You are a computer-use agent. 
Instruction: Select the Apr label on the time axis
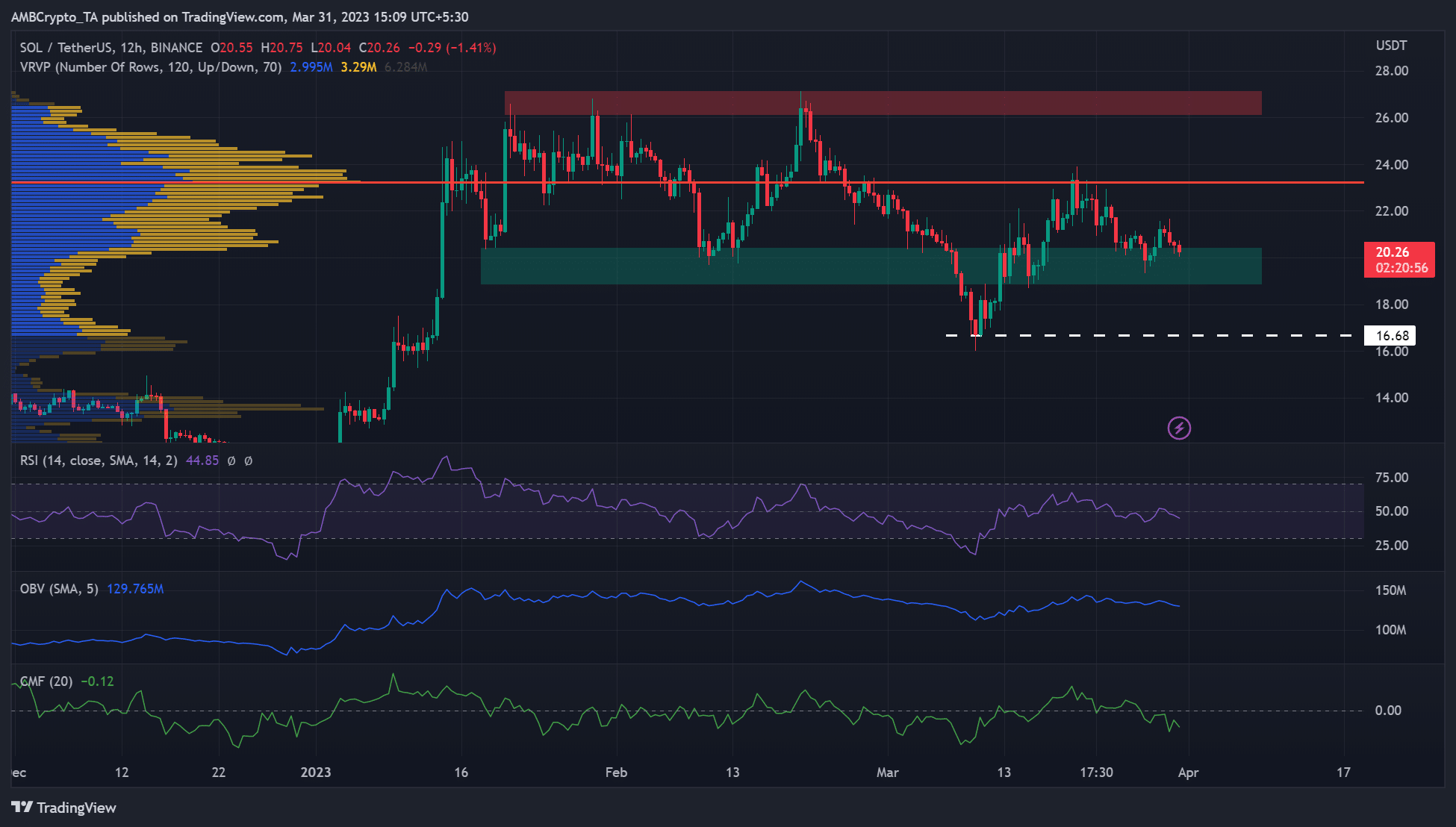1189,773
